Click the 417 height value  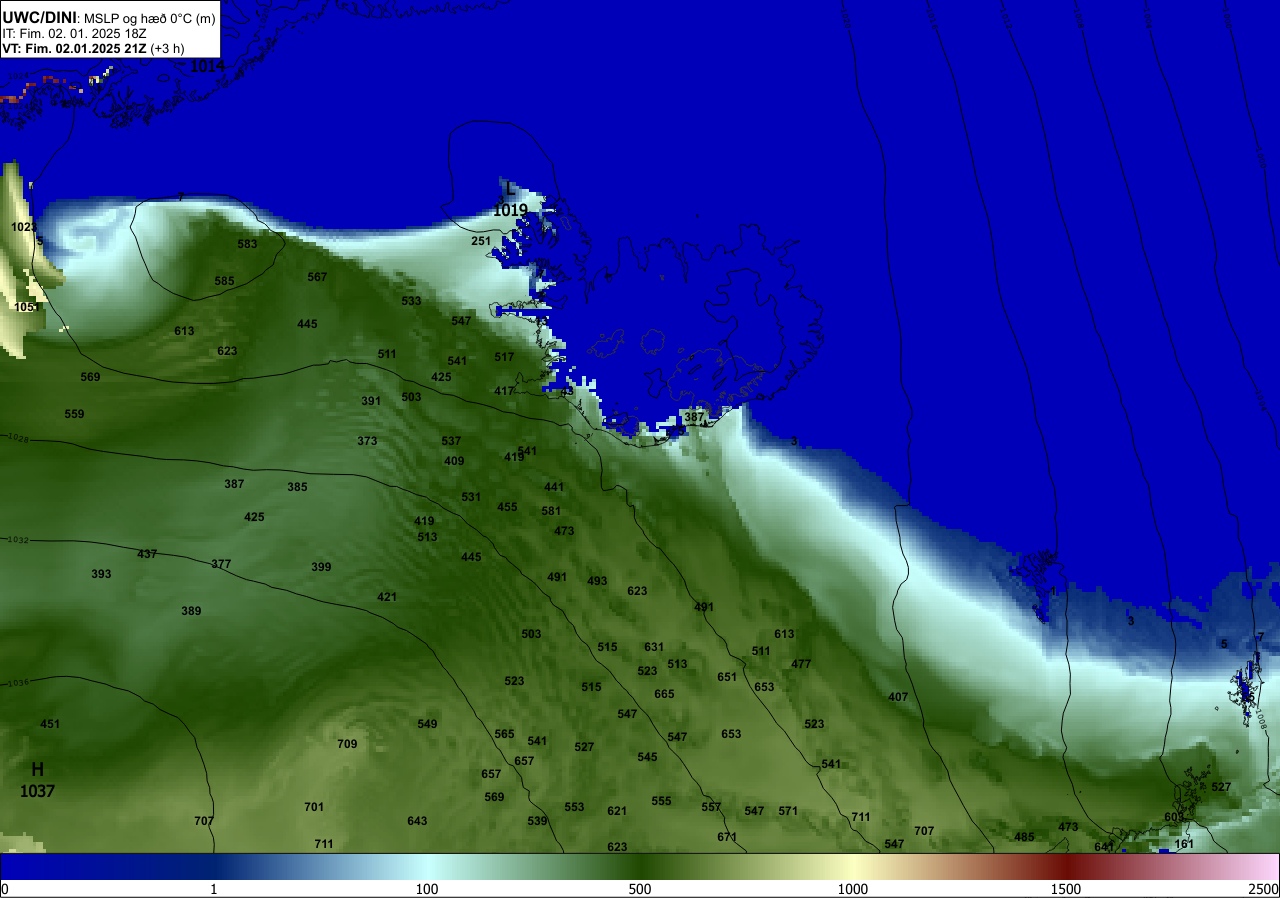[x=504, y=391]
